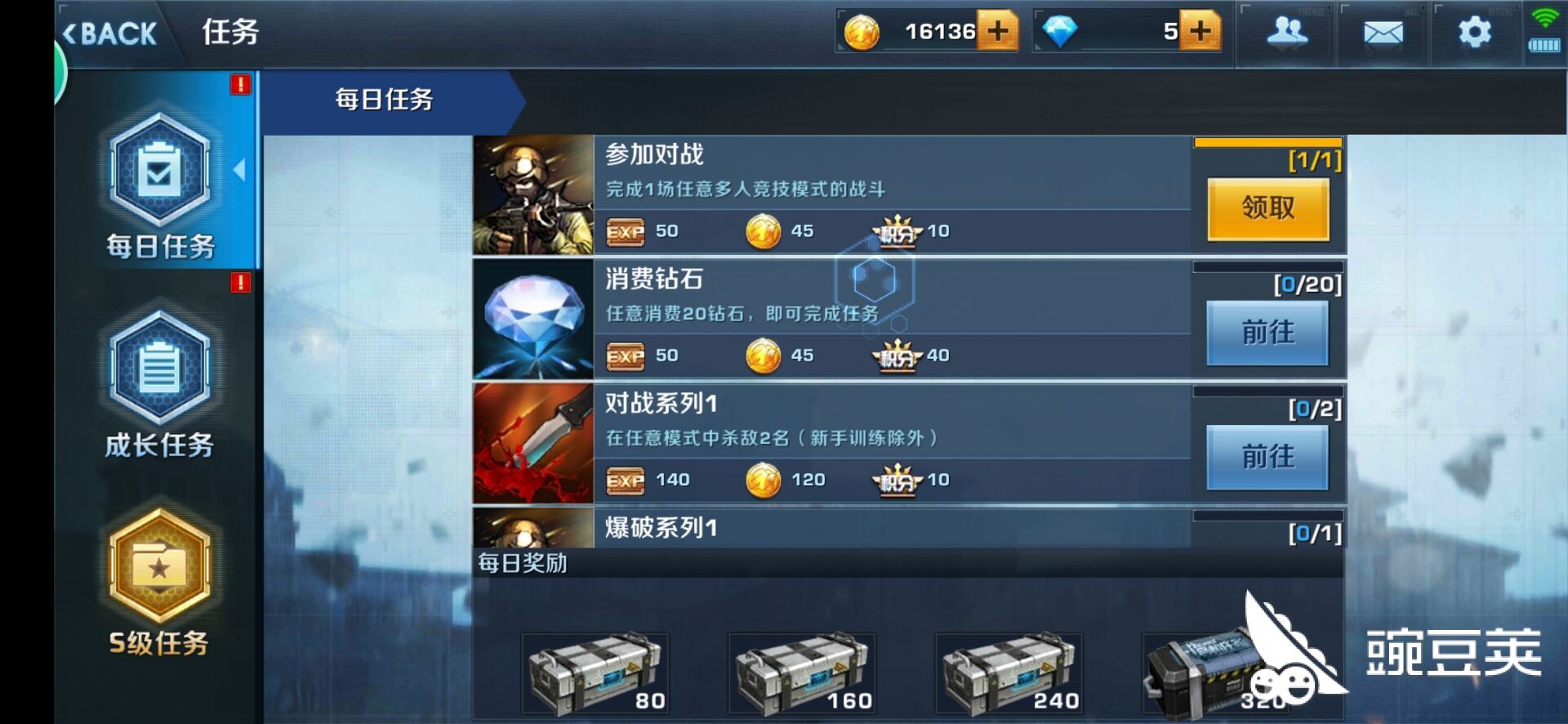
Task: Open the settings gear icon
Action: [x=1475, y=33]
